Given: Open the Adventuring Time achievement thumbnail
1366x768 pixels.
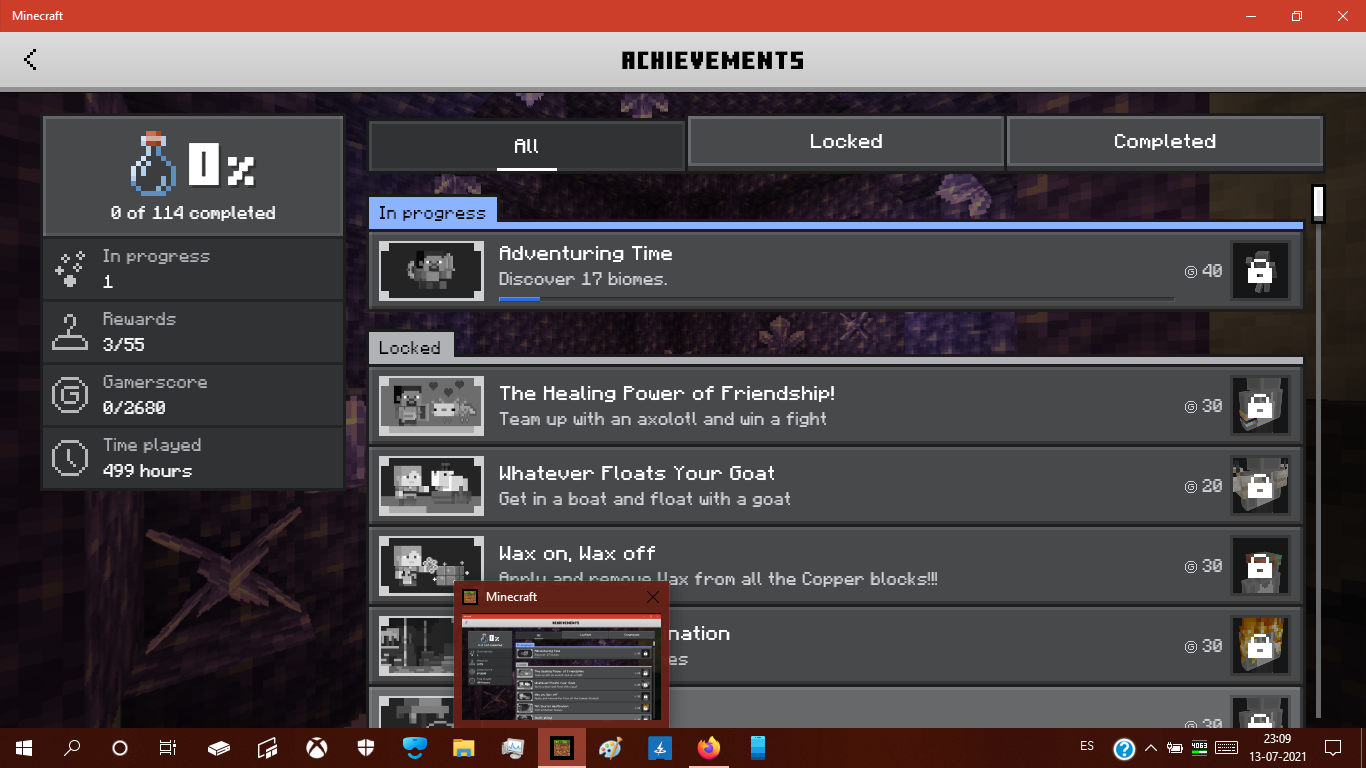Looking at the screenshot, I should (432, 270).
